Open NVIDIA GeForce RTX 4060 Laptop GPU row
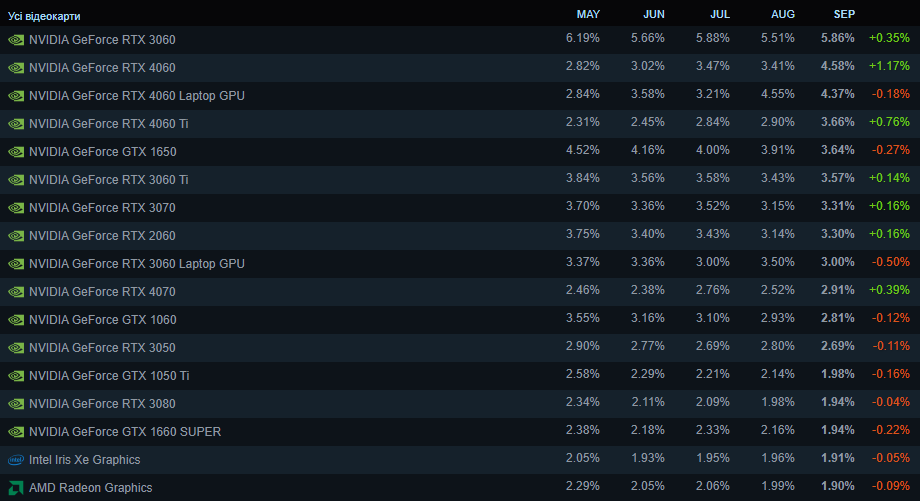The image size is (920, 501). click(137, 96)
